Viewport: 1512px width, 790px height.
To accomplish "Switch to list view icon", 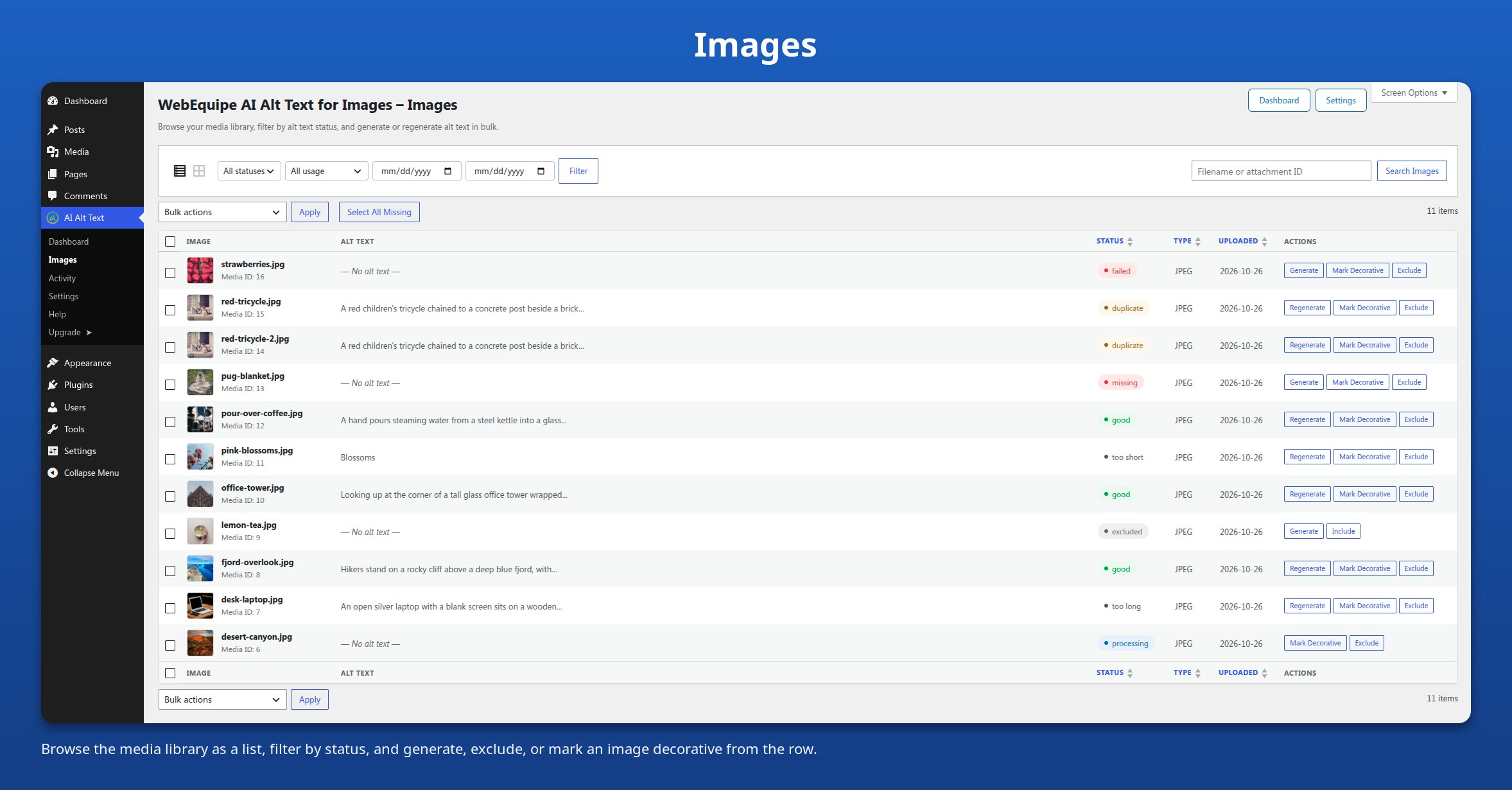I will [x=180, y=171].
